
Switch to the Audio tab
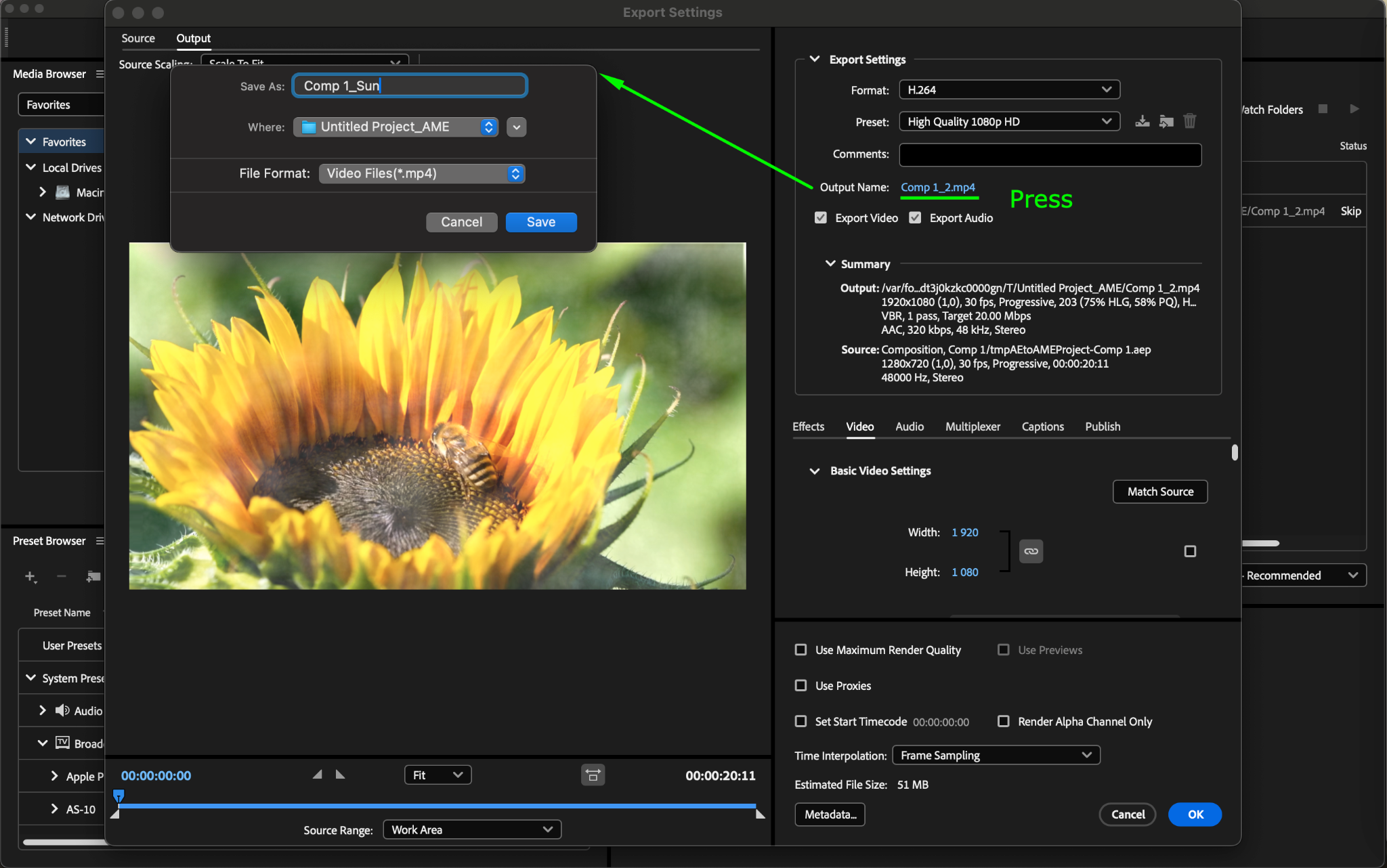[909, 427]
